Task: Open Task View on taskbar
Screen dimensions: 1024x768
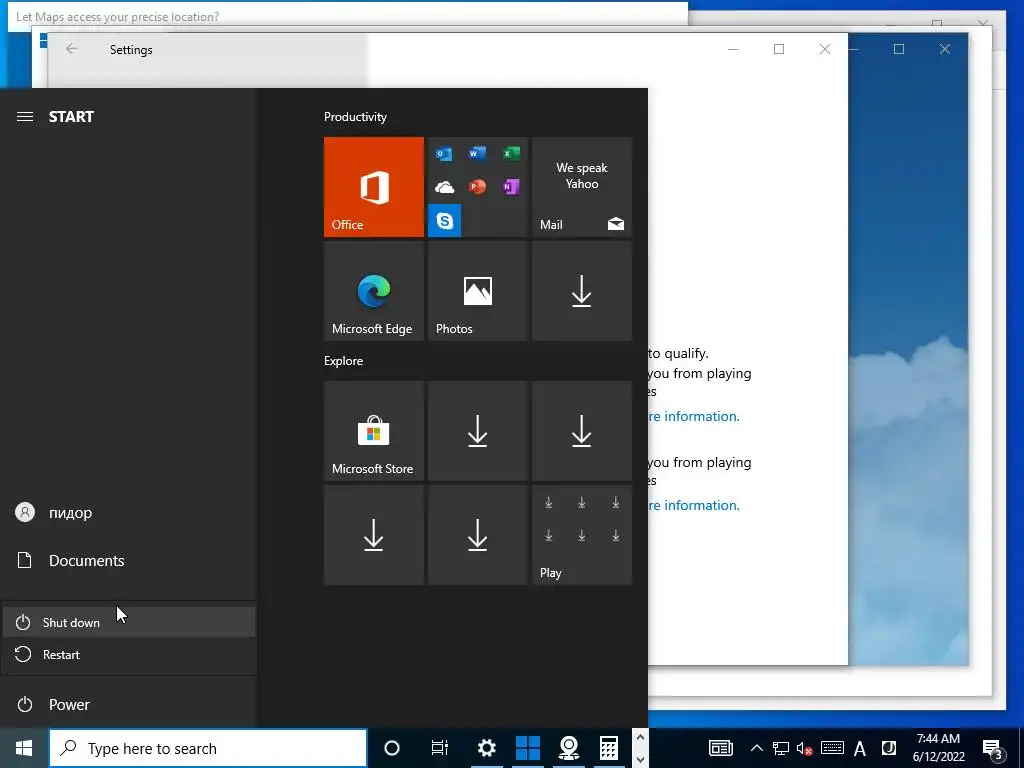Action: (440, 748)
